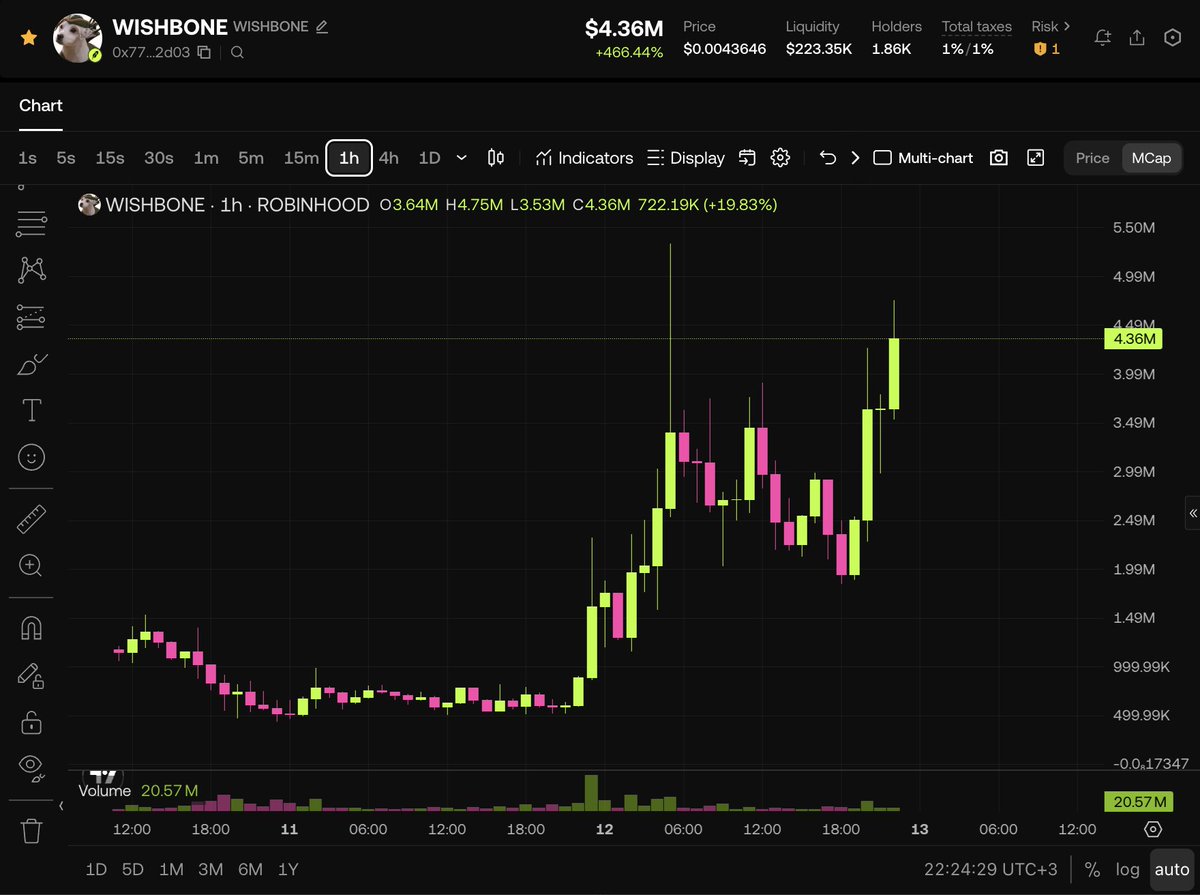
Task: Select the 5m timeframe
Action: [251, 158]
